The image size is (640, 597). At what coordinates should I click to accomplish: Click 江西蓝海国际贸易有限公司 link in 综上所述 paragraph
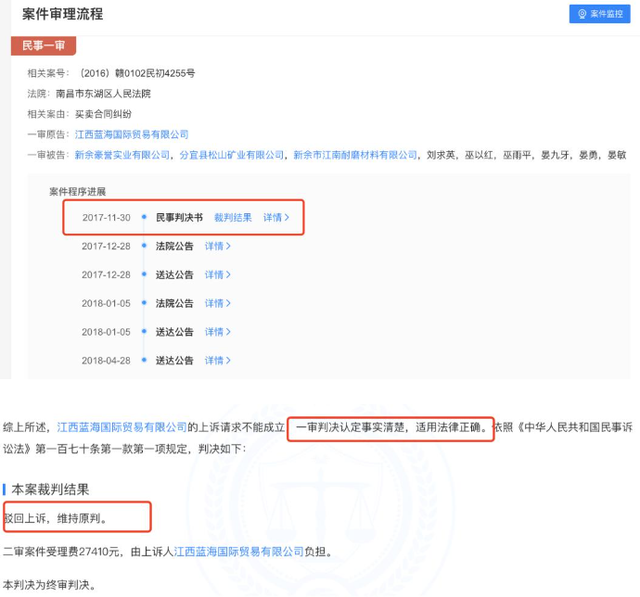122,427
